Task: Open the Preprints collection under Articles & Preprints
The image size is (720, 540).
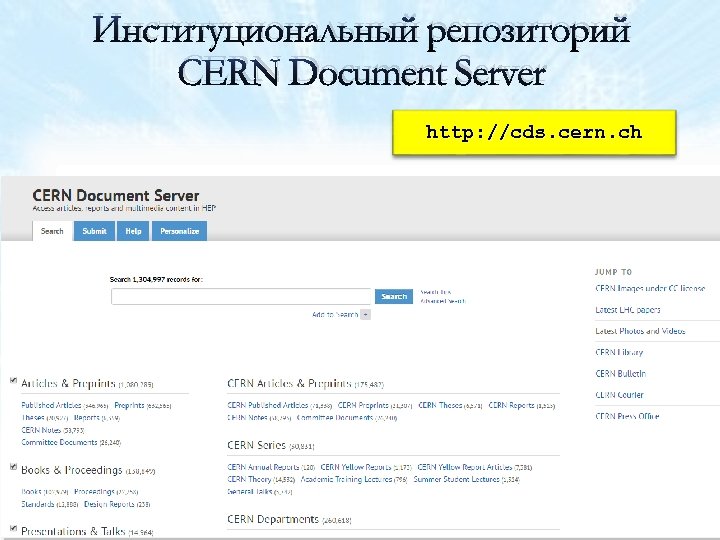Action: (129, 405)
